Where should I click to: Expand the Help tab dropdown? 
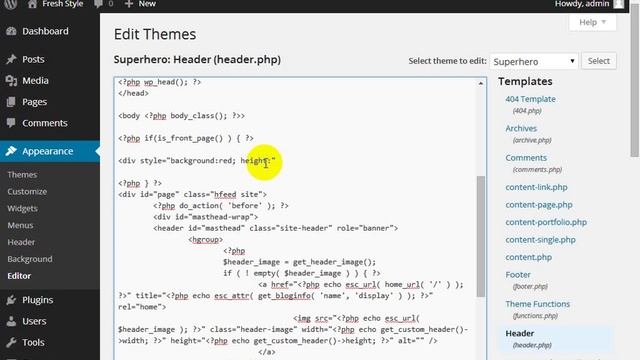592,22
